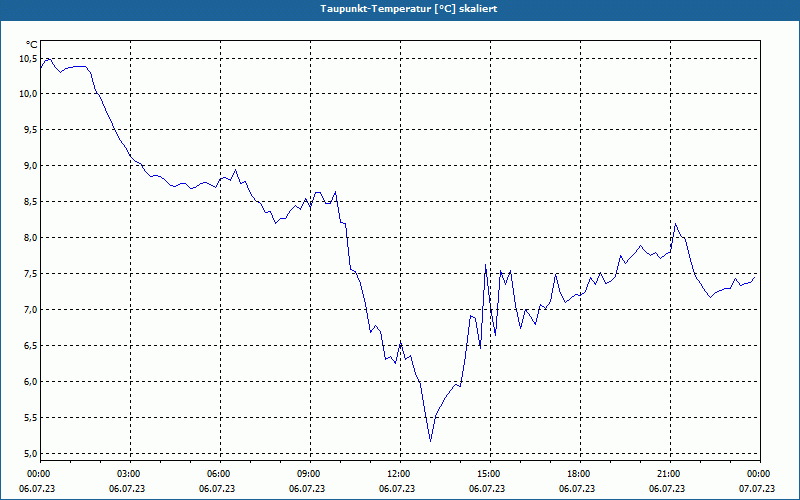800x500 pixels.
Task: Click the '06.07.23' date under '06:00'
Action: (x=217, y=488)
